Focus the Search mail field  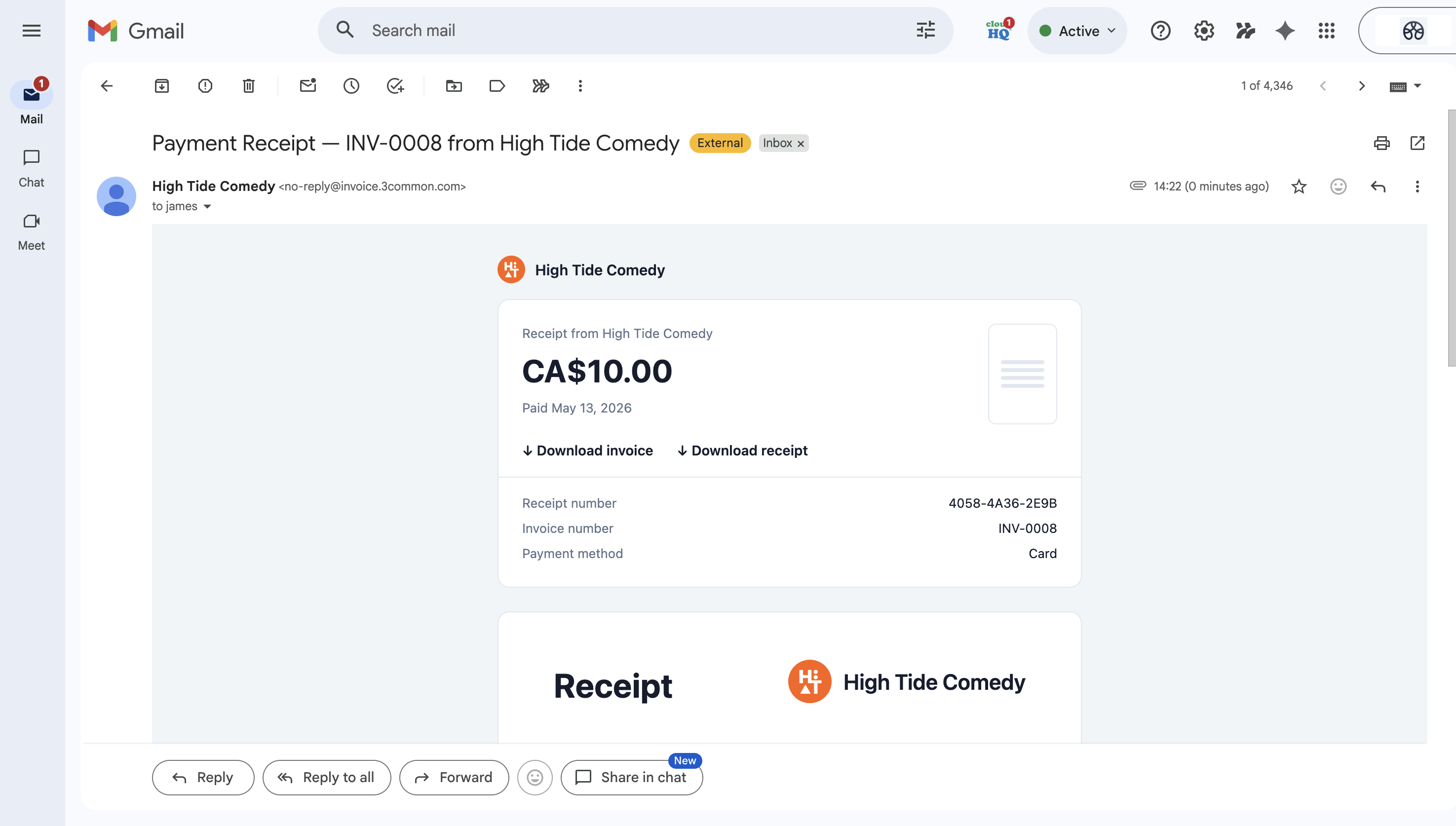click(635, 31)
